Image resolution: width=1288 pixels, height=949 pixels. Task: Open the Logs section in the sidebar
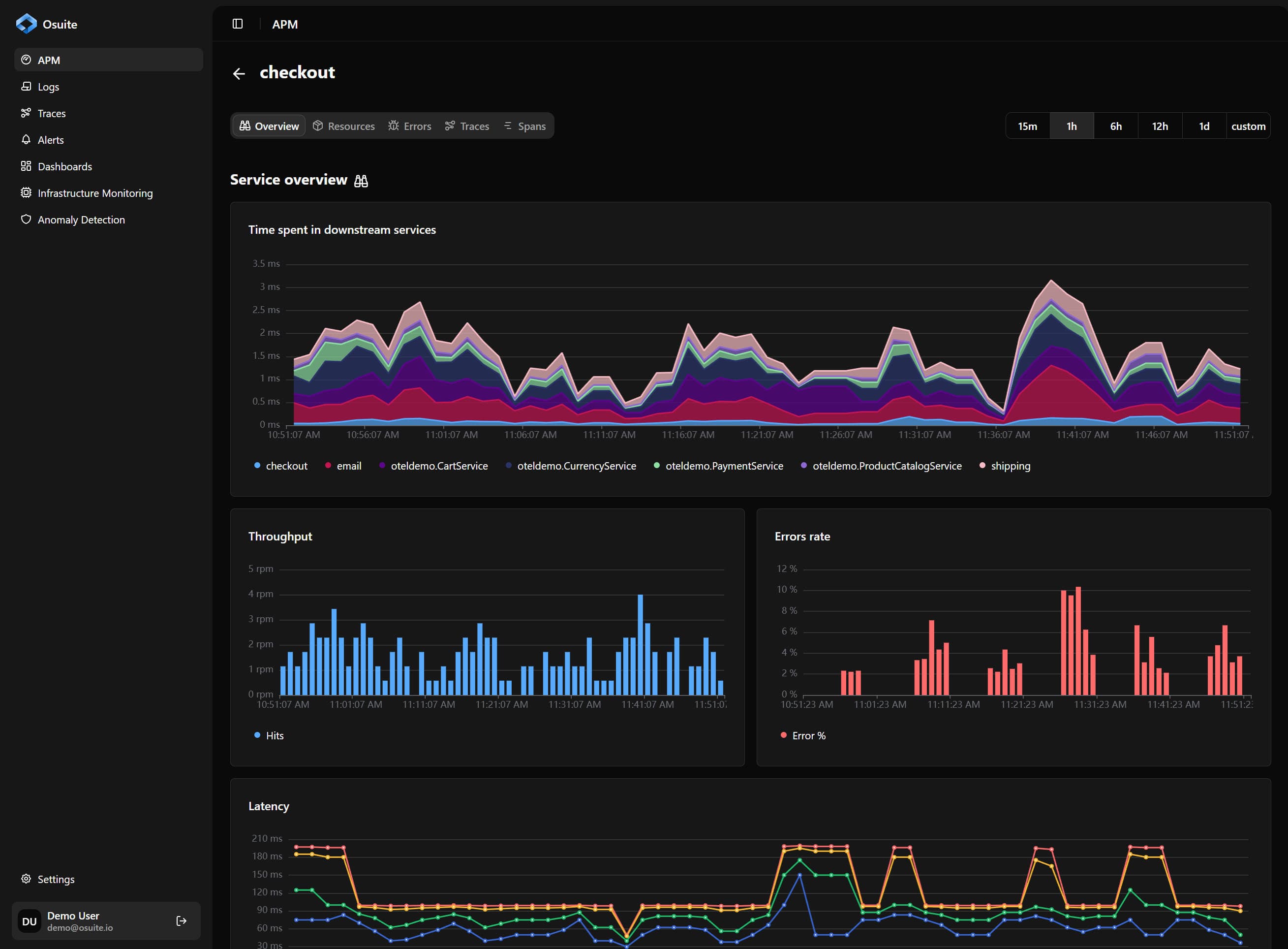pos(48,86)
